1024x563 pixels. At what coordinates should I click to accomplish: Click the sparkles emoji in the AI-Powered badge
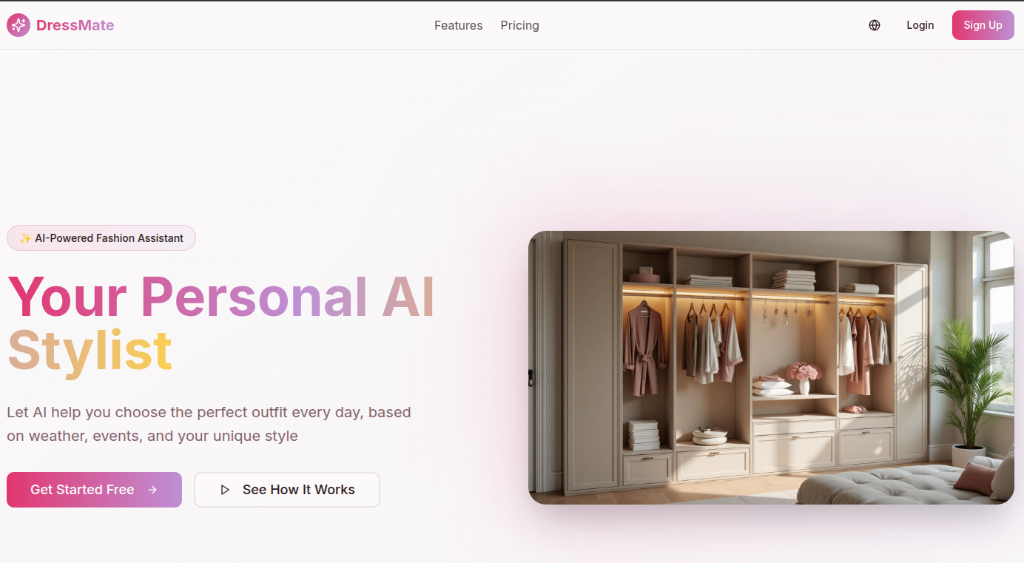click(x=25, y=238)
